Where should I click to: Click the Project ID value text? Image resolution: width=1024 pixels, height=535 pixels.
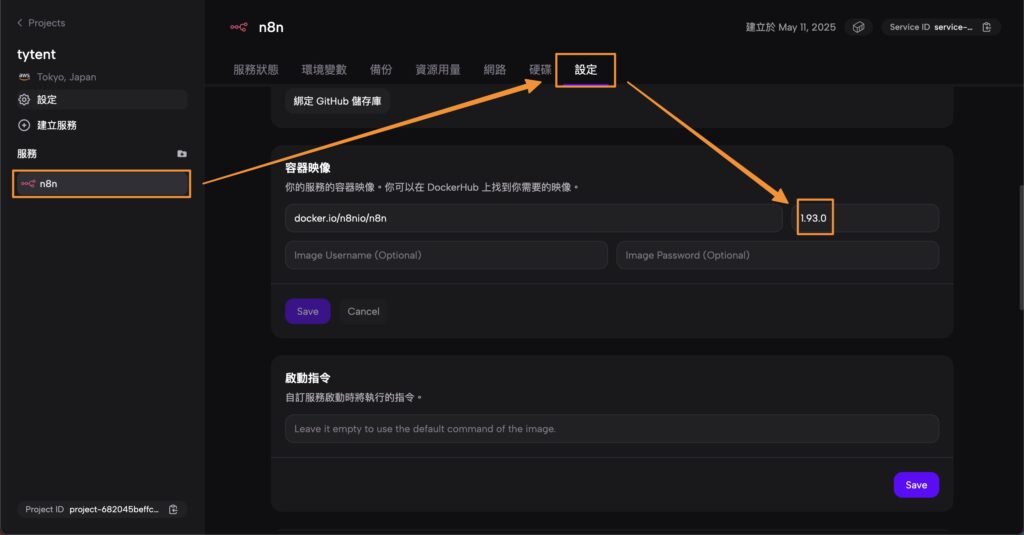[x=114, y=510]
